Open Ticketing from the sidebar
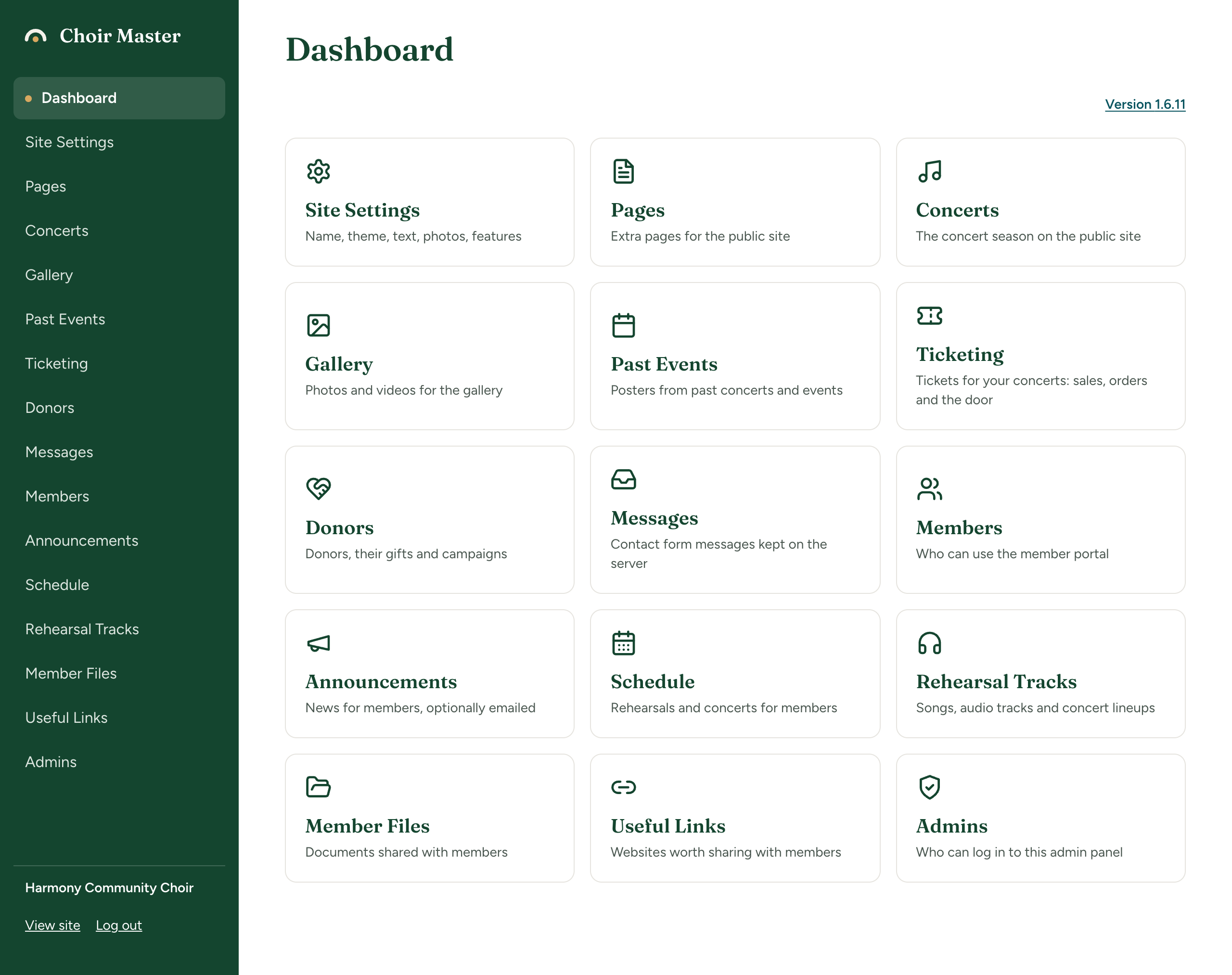The image size is (1232, 975). 119,364
